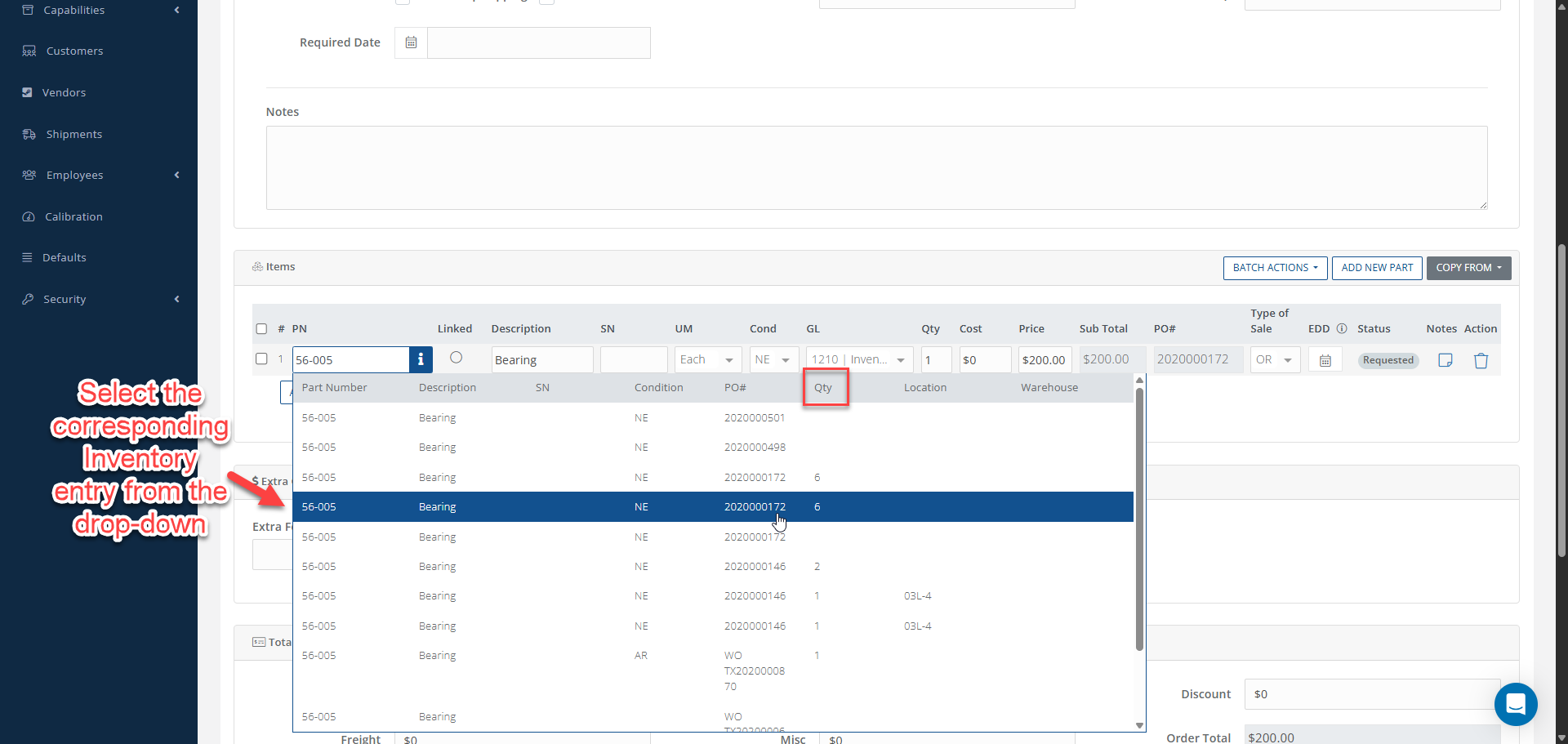Delete the item using trash icon

1481,360
